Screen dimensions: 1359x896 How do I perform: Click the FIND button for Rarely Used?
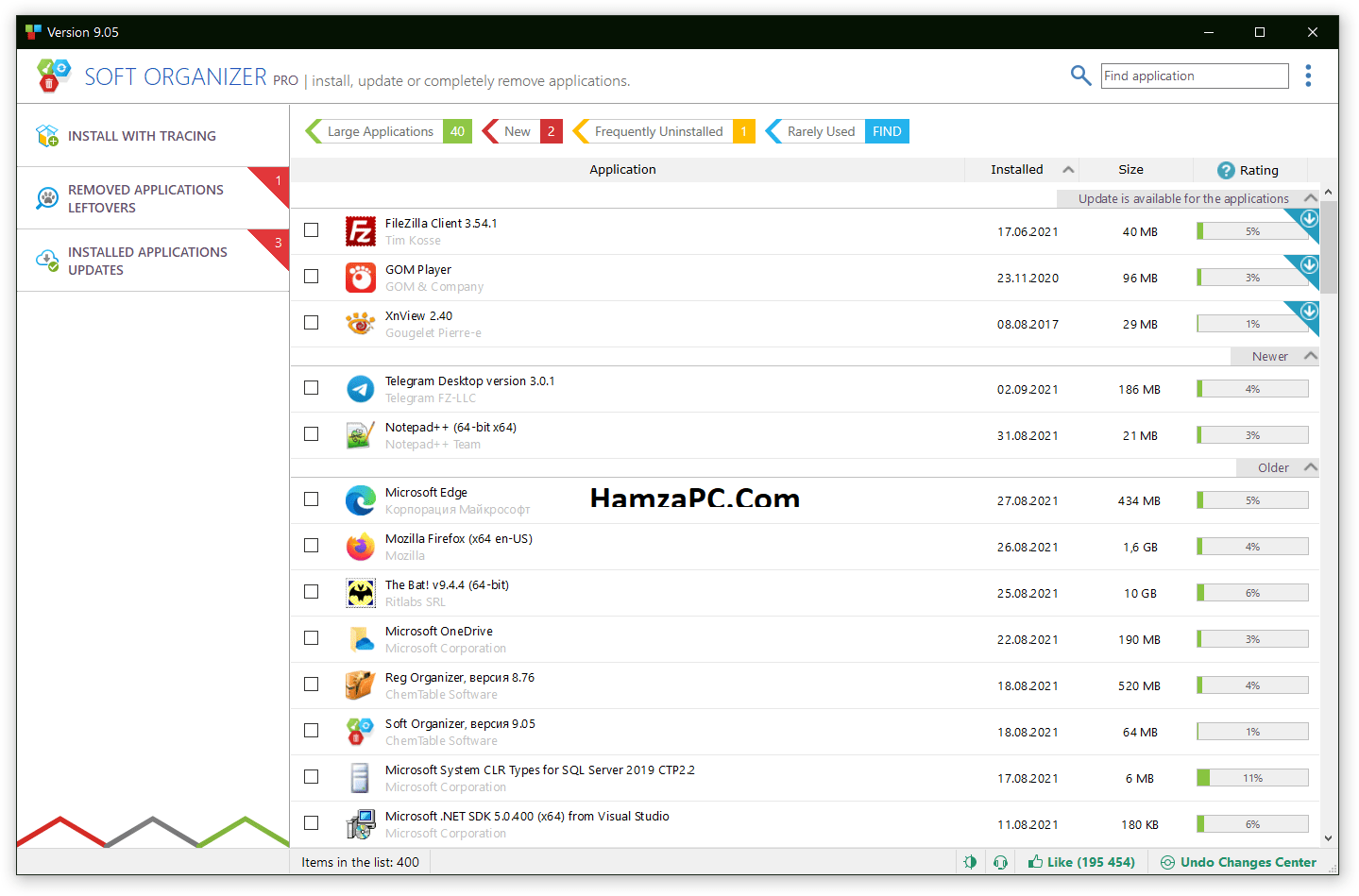tap(887, 131)
